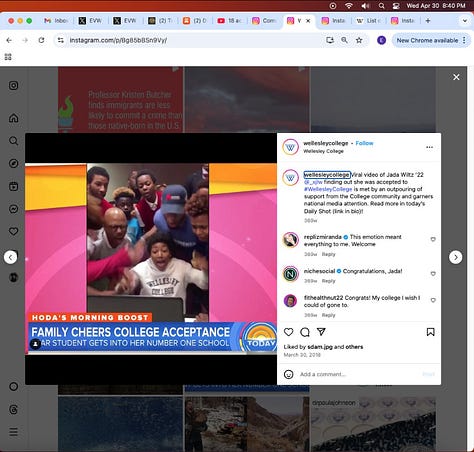The width and height of the screenshot is (474, 452).
Task: Open the More hamburger menu
Action: coord(13,432)
